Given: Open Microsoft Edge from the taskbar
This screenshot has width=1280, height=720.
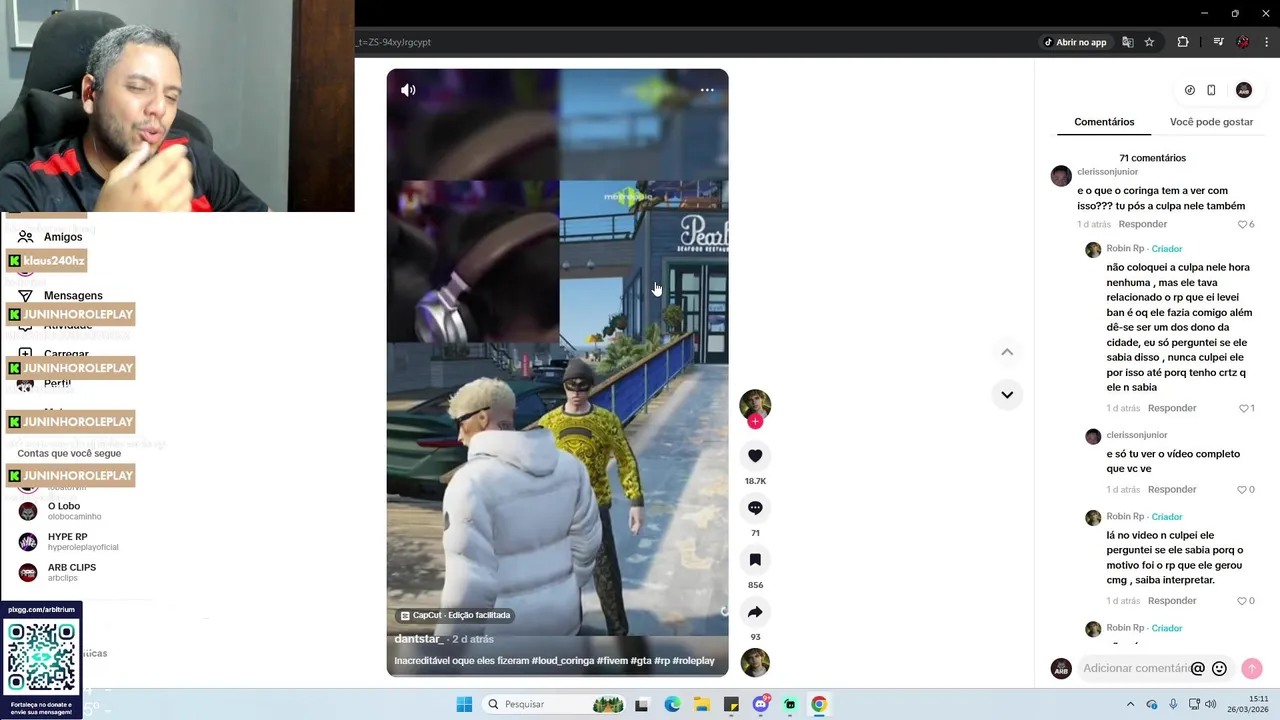Looking at the screenshot, I should (x=672, y=704).
